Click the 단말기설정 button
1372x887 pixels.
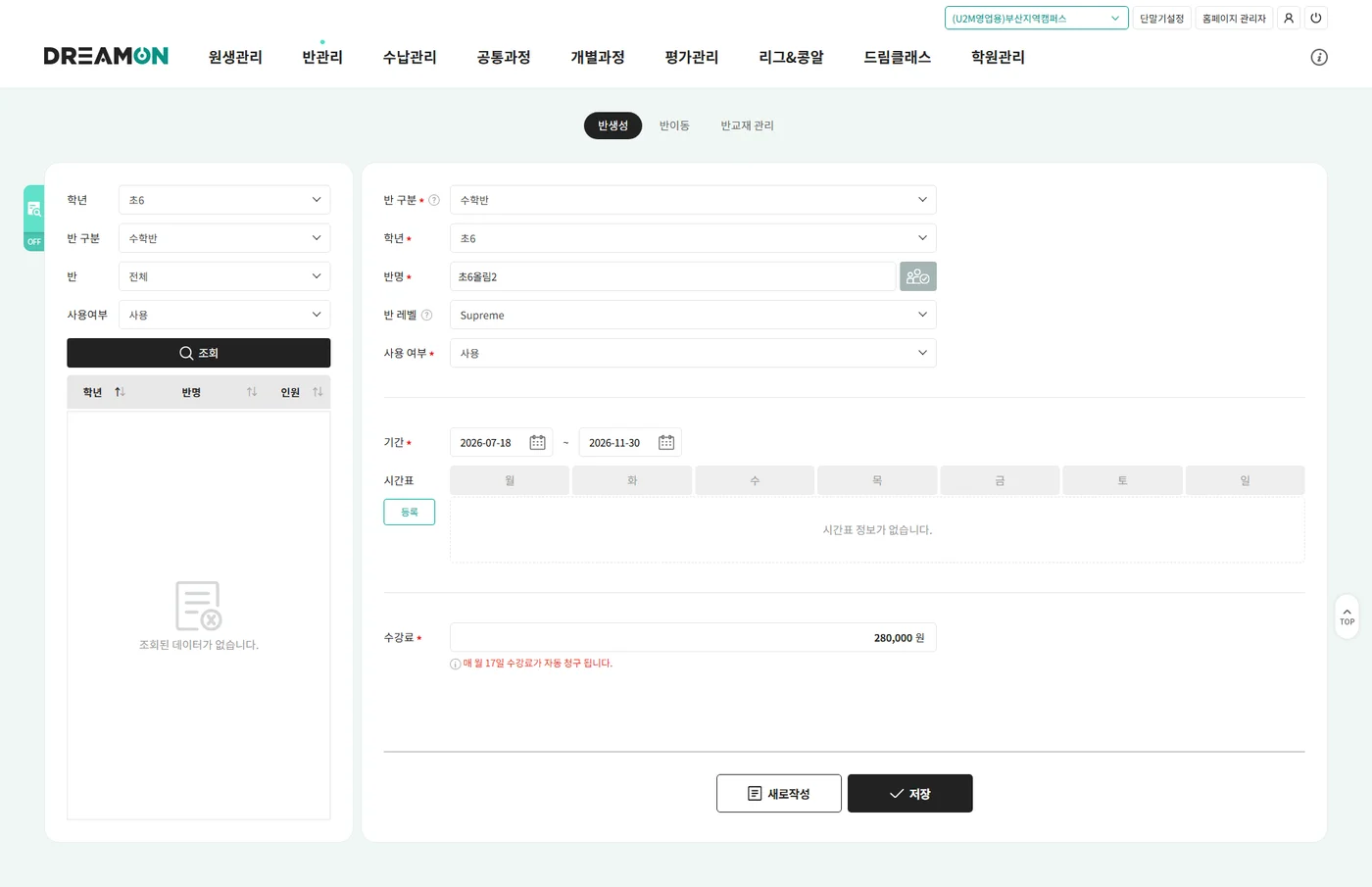pos(1161,18)
